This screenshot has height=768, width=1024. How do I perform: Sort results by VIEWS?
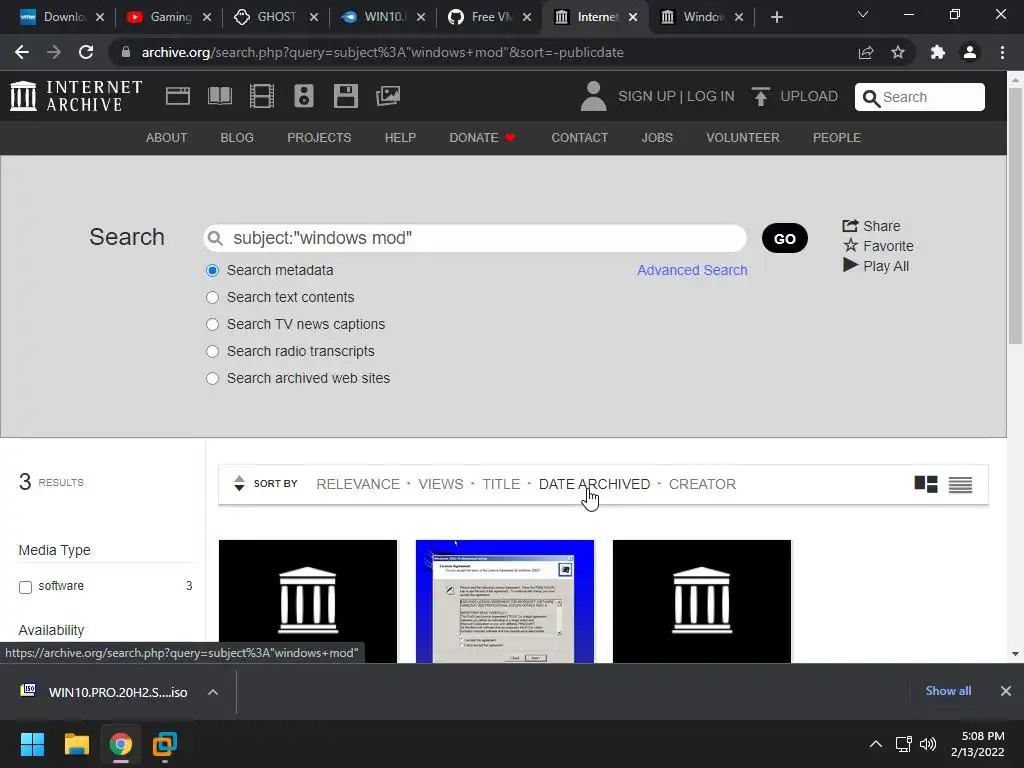(x=441, y=484)
